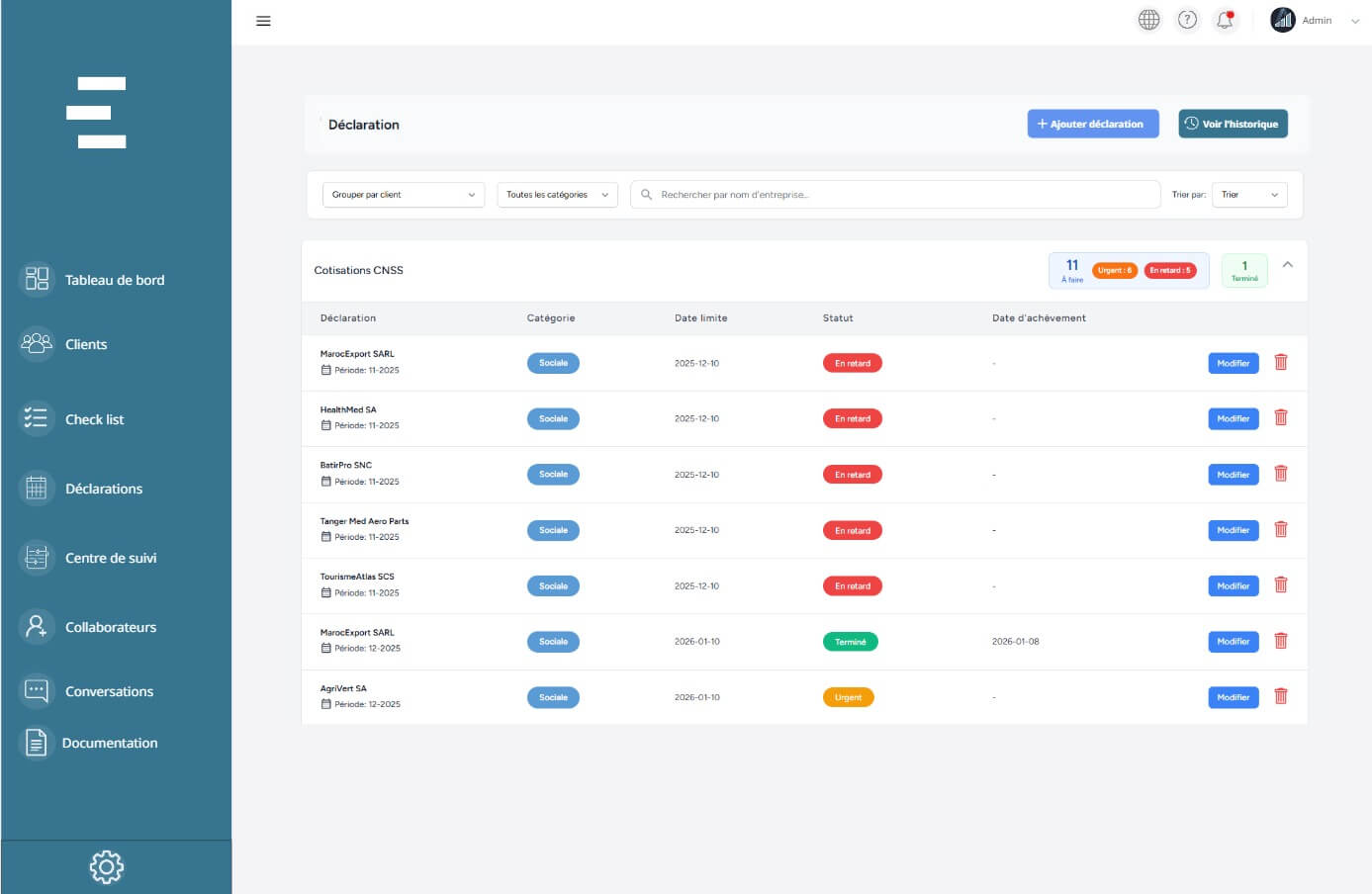The image size is (1372, 894).
Task: Open Centre de suivi menu item
Action: click(x=110, y=558)
